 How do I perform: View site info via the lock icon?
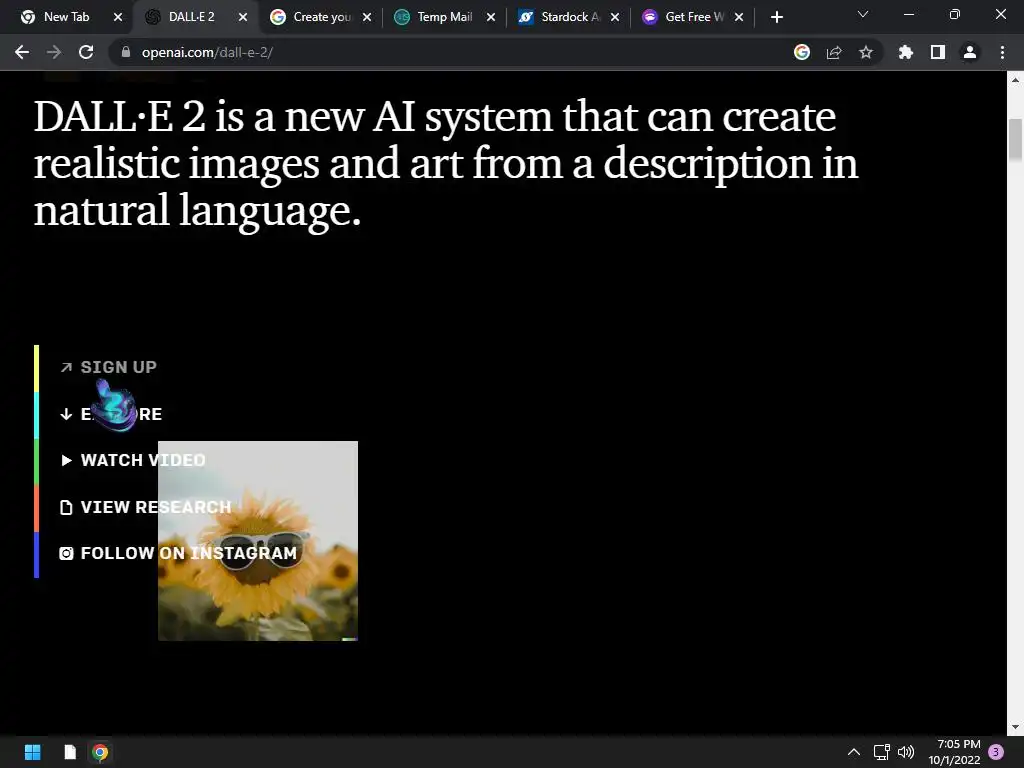click(125, 52)
